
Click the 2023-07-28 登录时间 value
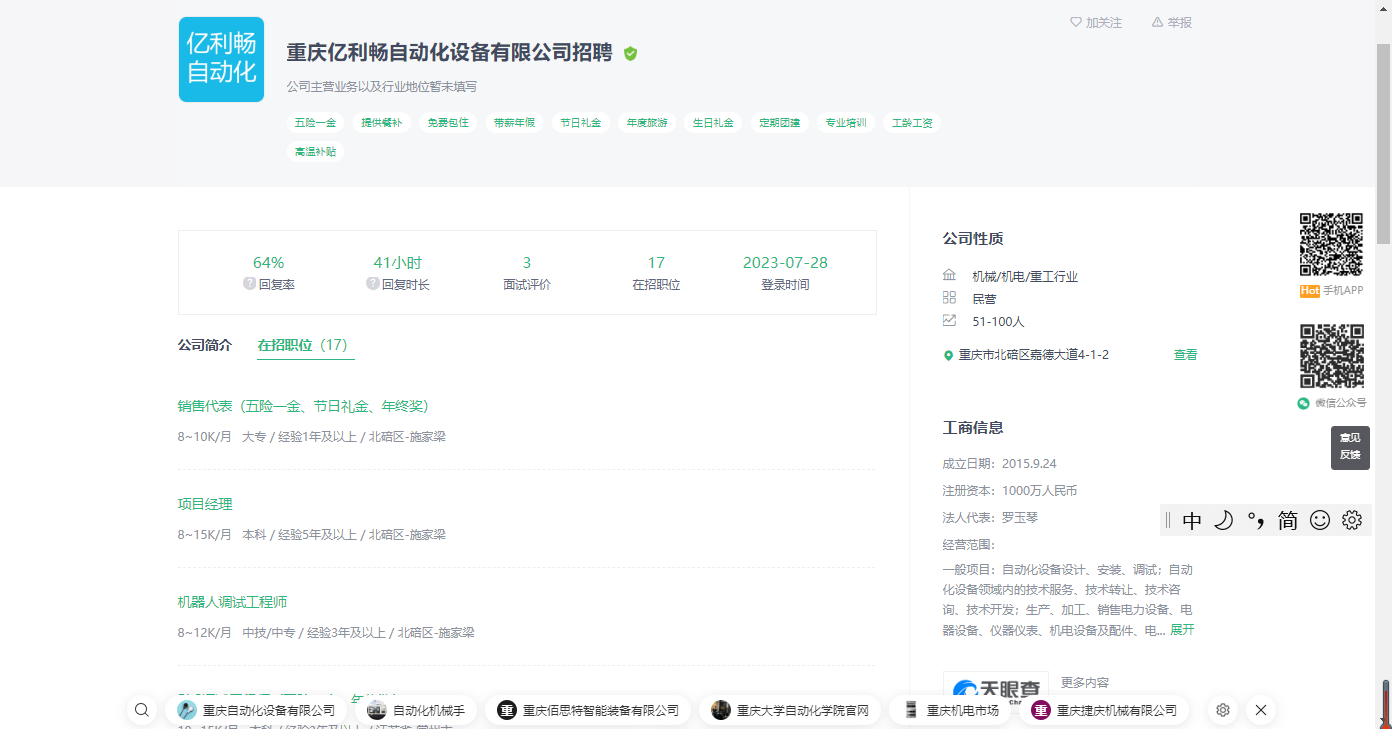(x=785, y=262)
